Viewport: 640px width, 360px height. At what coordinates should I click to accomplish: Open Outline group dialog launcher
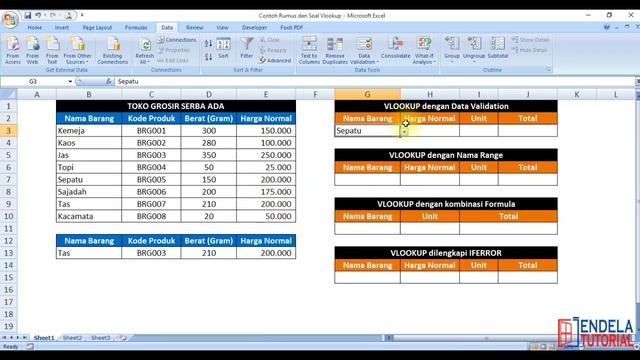(x=548, y=70)
